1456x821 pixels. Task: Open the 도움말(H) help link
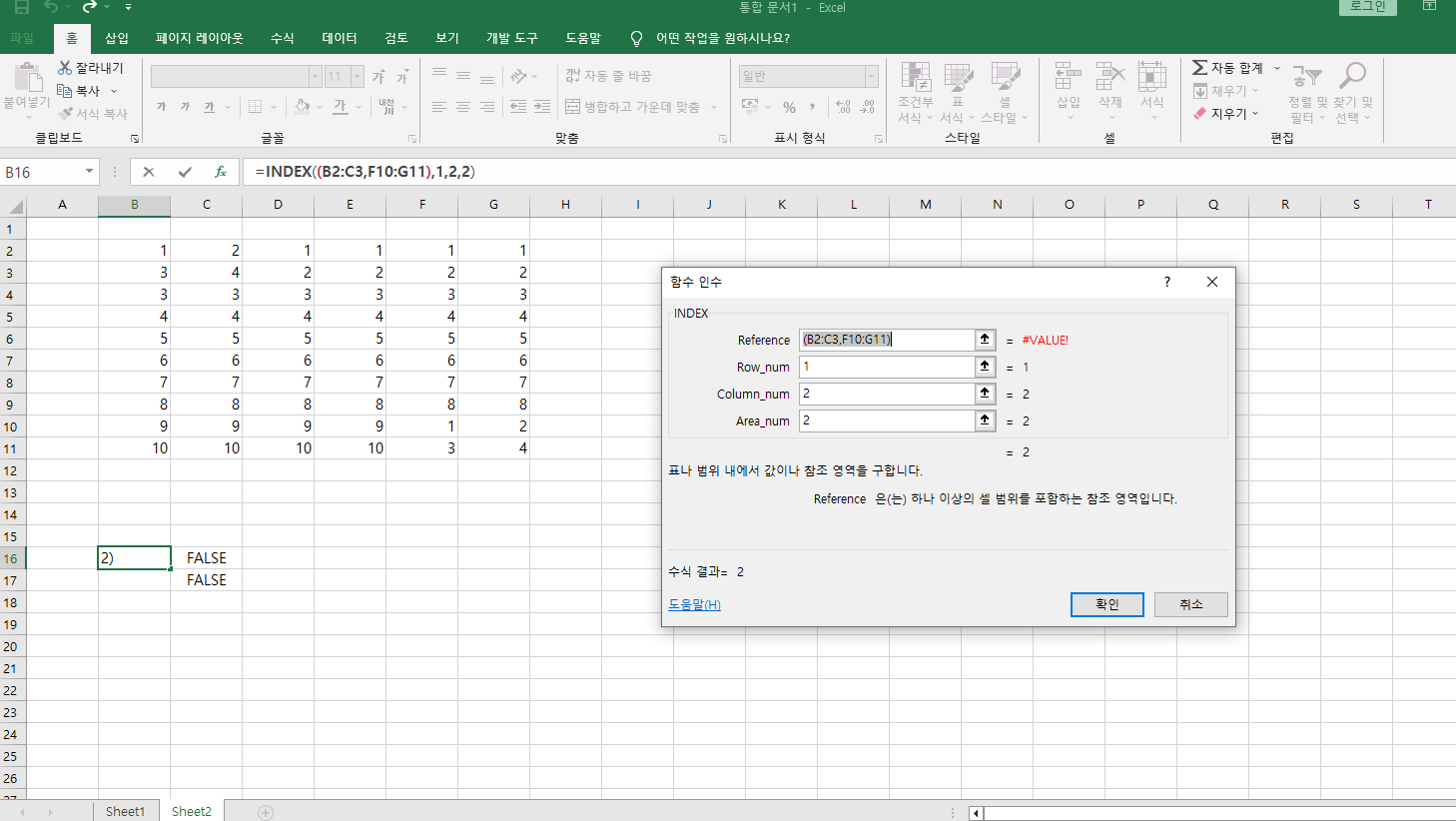click(x=695, y=605)
